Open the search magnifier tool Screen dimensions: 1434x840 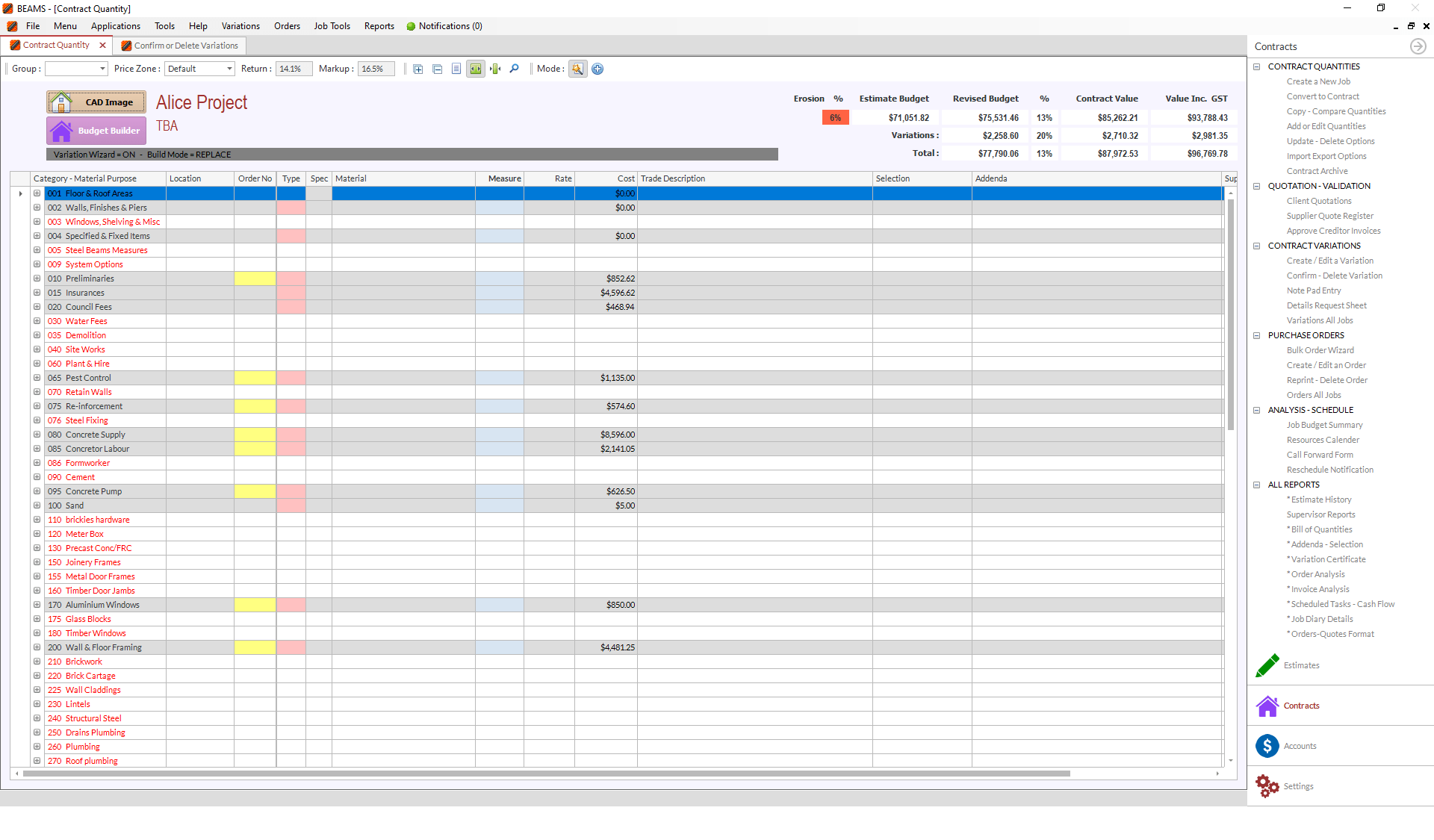[514, 69]
